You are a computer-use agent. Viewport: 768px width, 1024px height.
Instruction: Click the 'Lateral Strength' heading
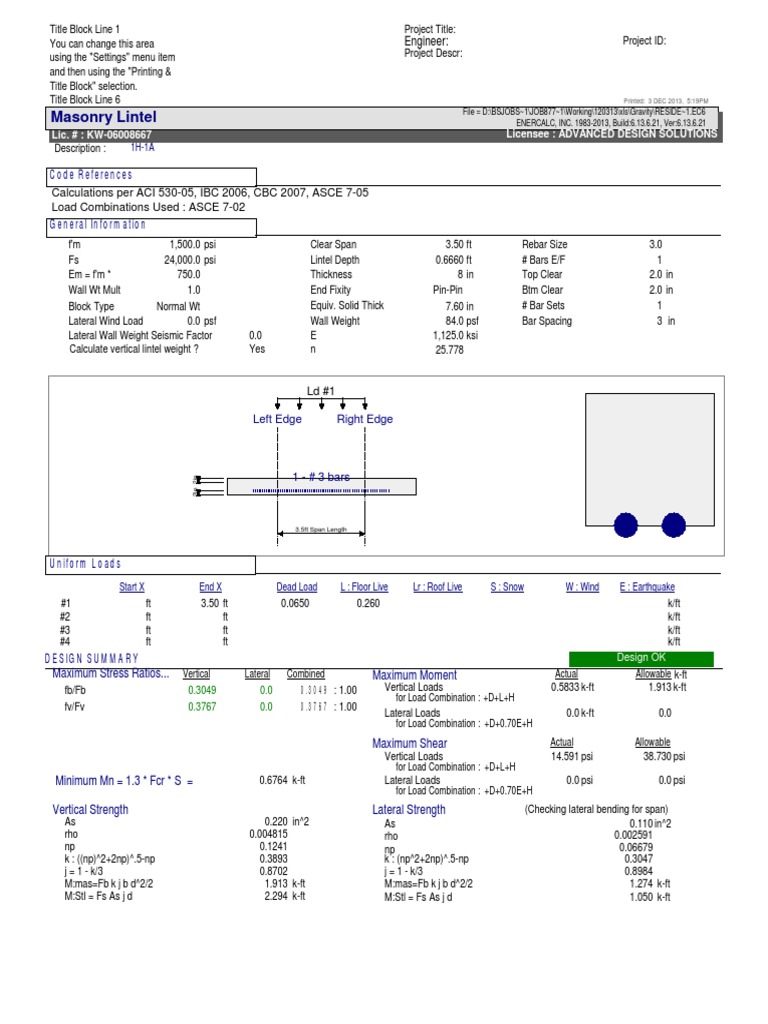click(x=409, y=810)
